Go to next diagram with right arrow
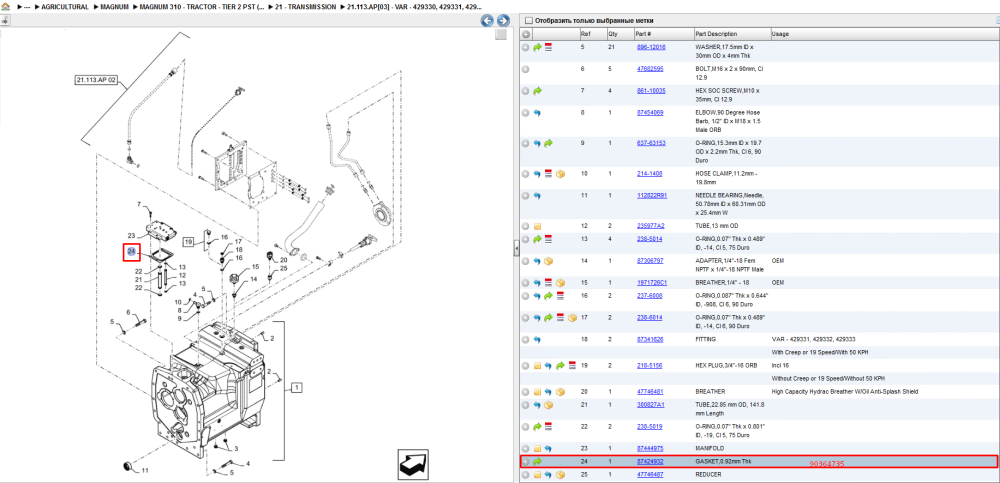 tap(503, 20)
